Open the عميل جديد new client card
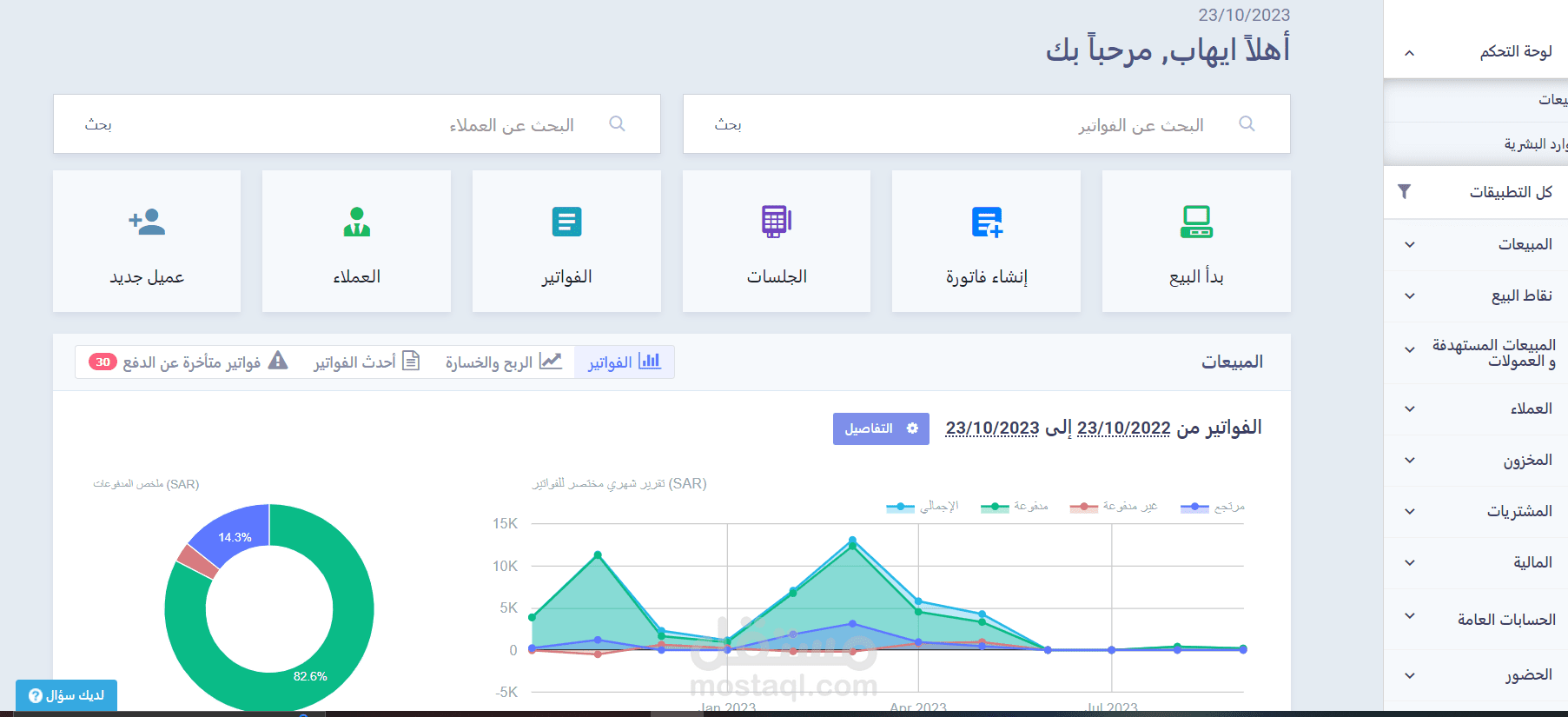The width and height of the screenshot is (1568, 717). pos(147,242)
